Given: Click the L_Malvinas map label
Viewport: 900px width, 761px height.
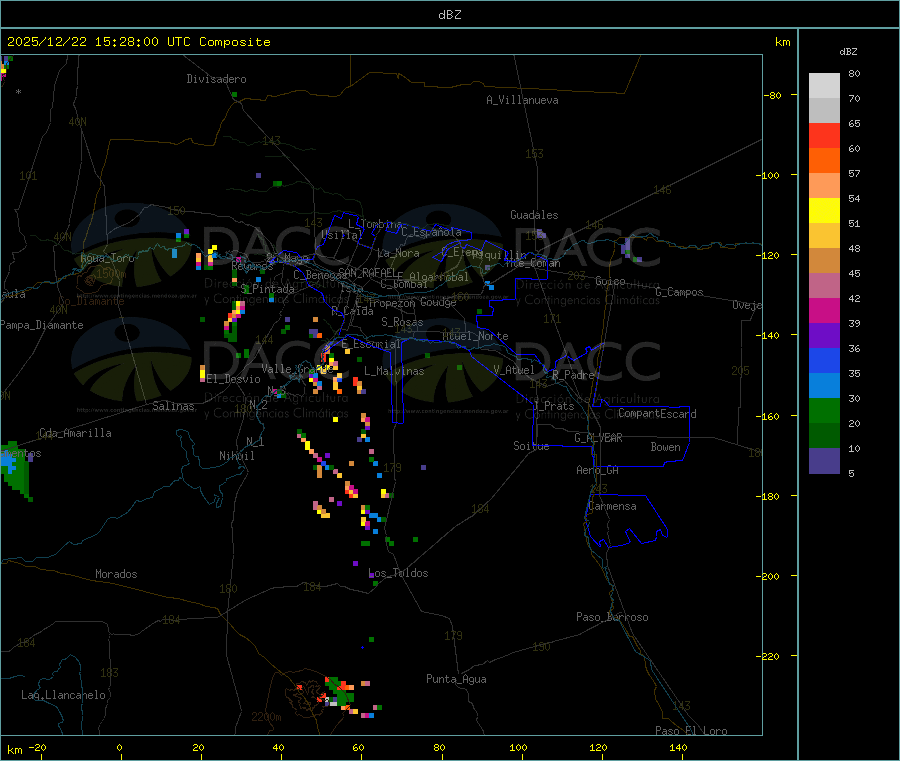Looking at the screenshot, I should click(394, 371).
